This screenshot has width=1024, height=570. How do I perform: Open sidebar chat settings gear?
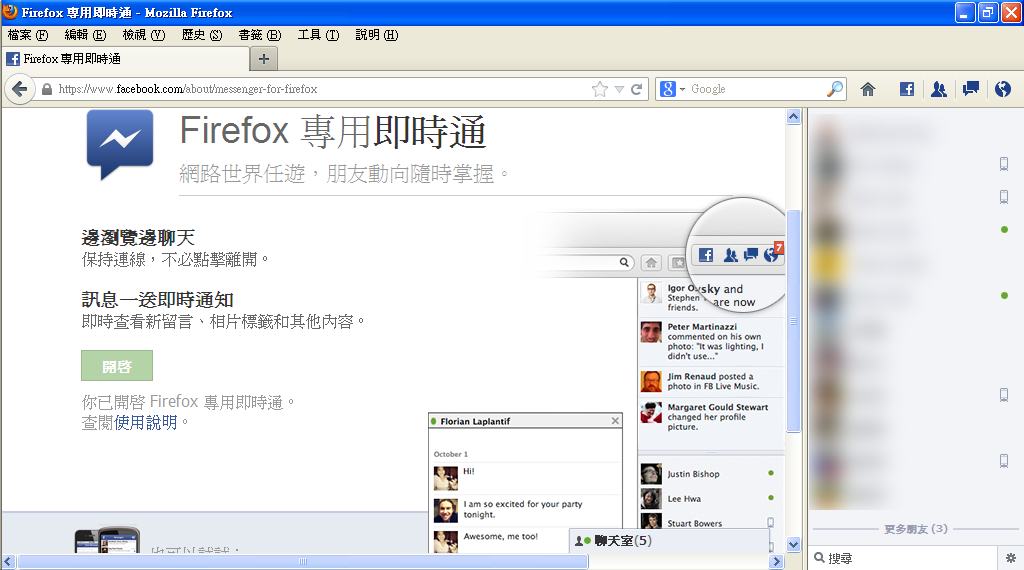(1010, 558)
